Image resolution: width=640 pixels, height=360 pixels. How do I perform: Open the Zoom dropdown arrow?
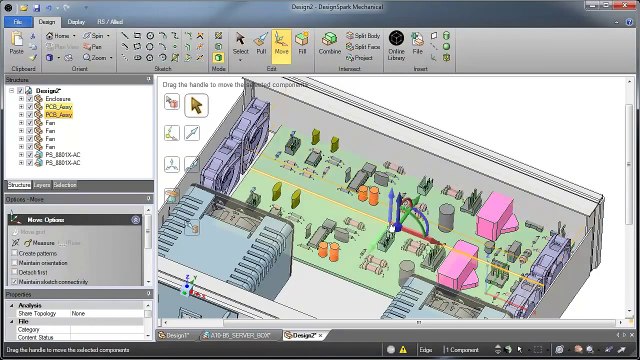coord(111,58)
